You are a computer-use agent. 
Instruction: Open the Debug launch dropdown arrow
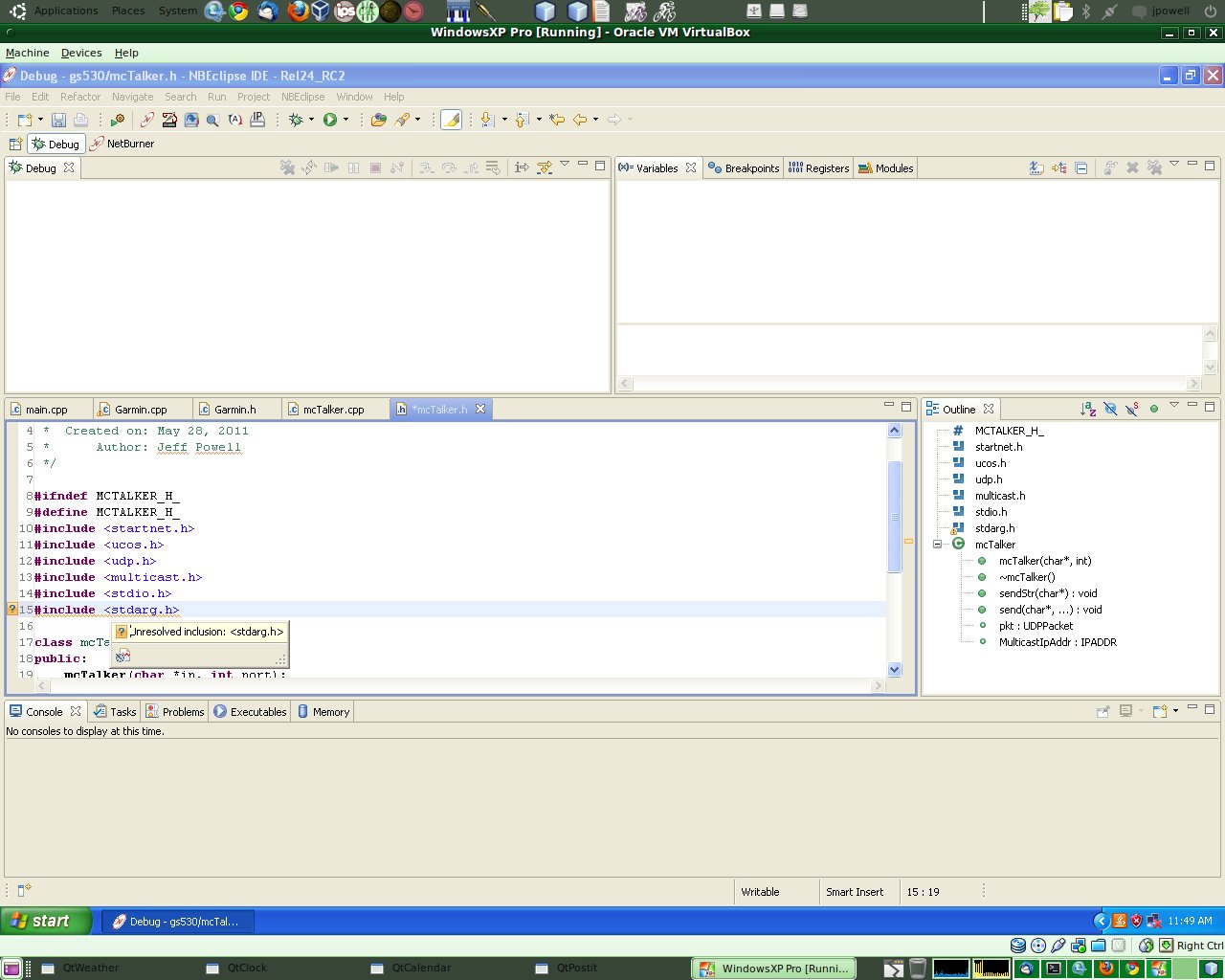click(x=311, y=120)
